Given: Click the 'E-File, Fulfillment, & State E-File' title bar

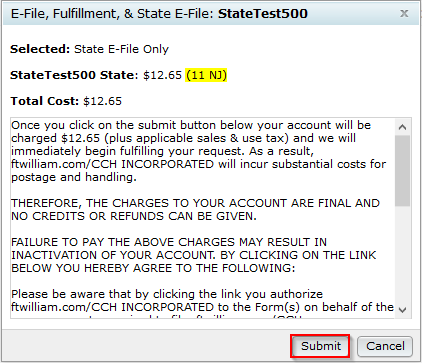Looking at the screenshot, I should (x=211, y=14).
